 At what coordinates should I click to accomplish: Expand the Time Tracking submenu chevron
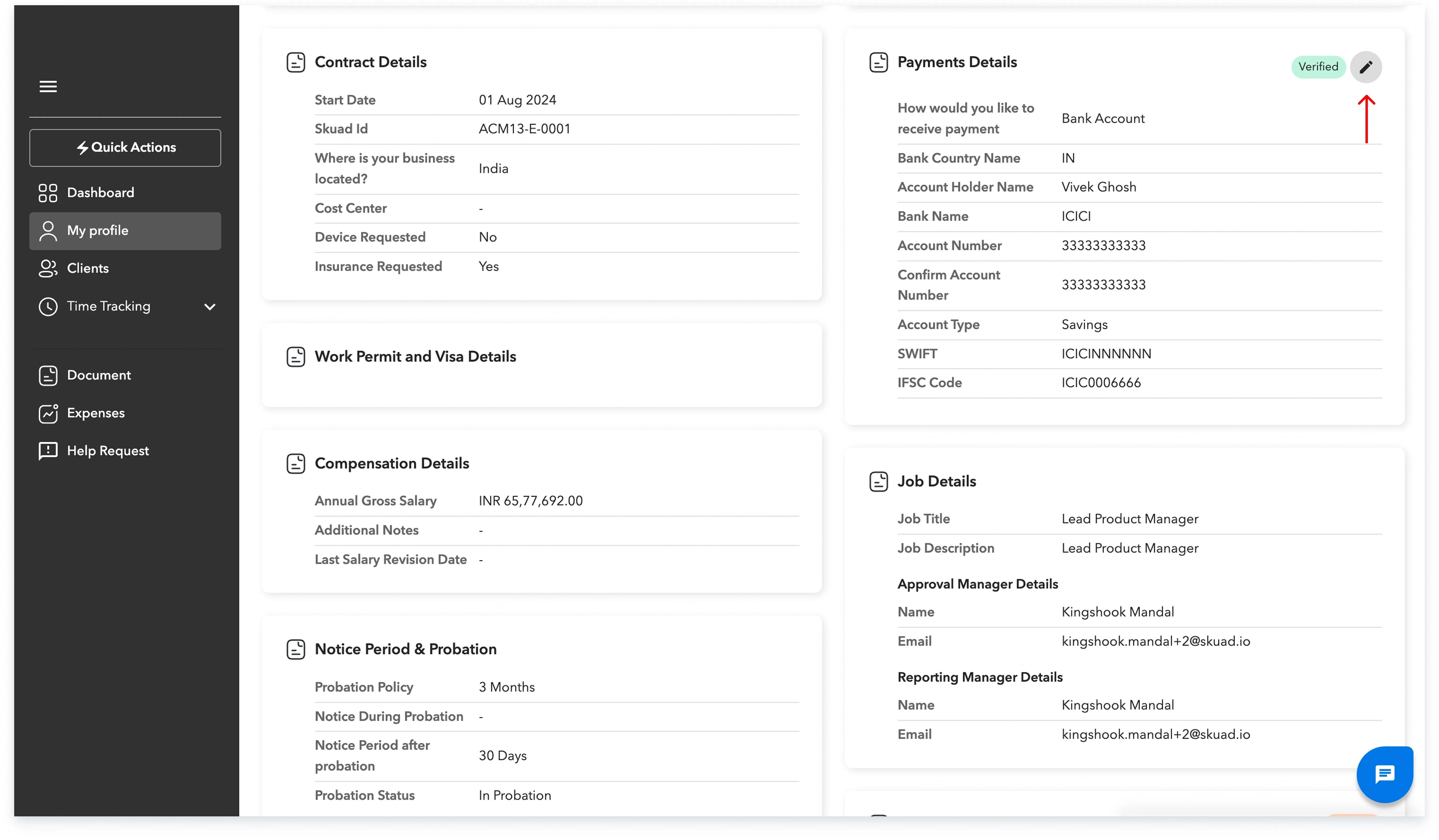pyautogui.click(x=210, y=307)
